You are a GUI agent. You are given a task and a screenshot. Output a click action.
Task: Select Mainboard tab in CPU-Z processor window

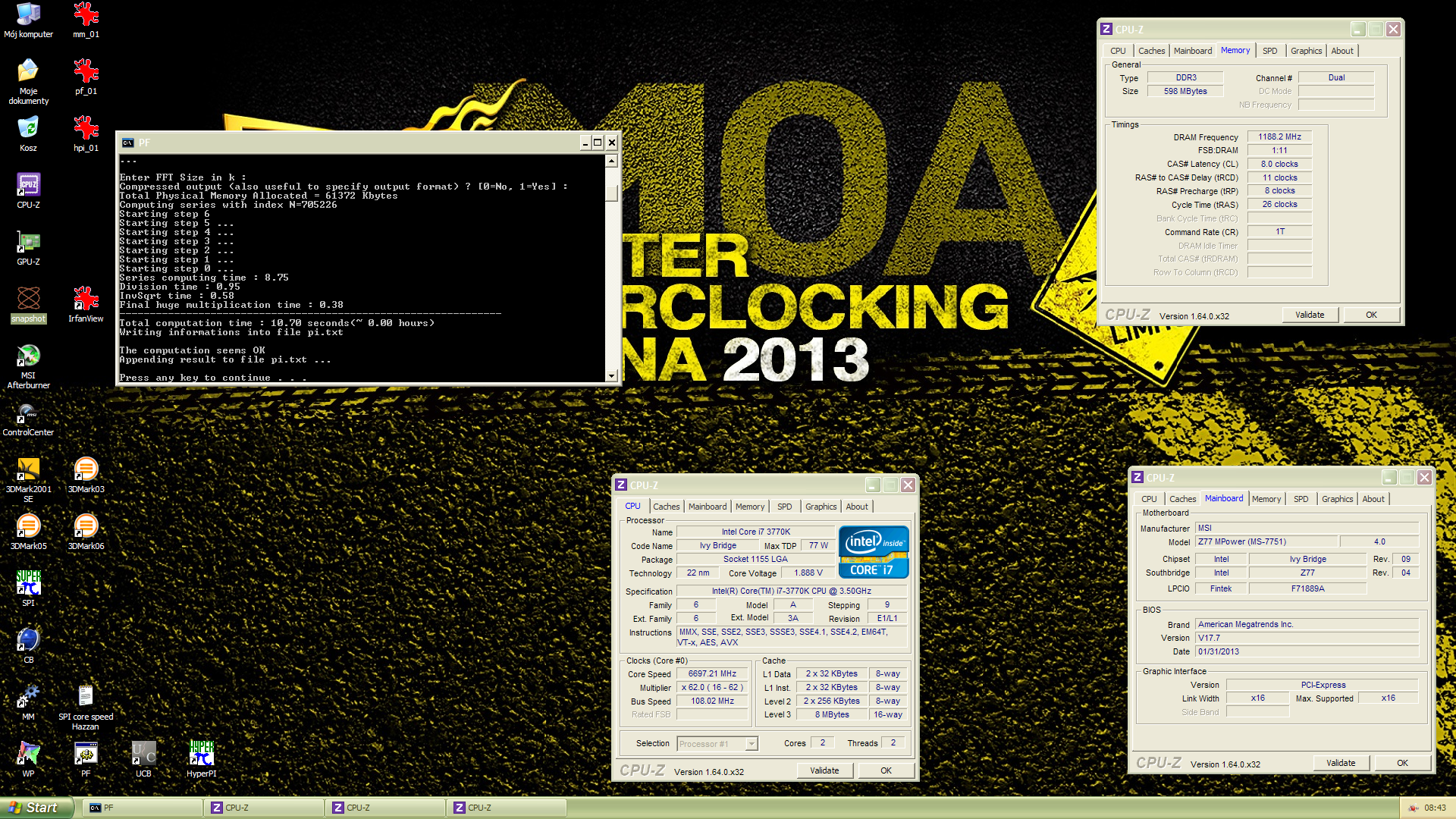[x=707, y=507]
